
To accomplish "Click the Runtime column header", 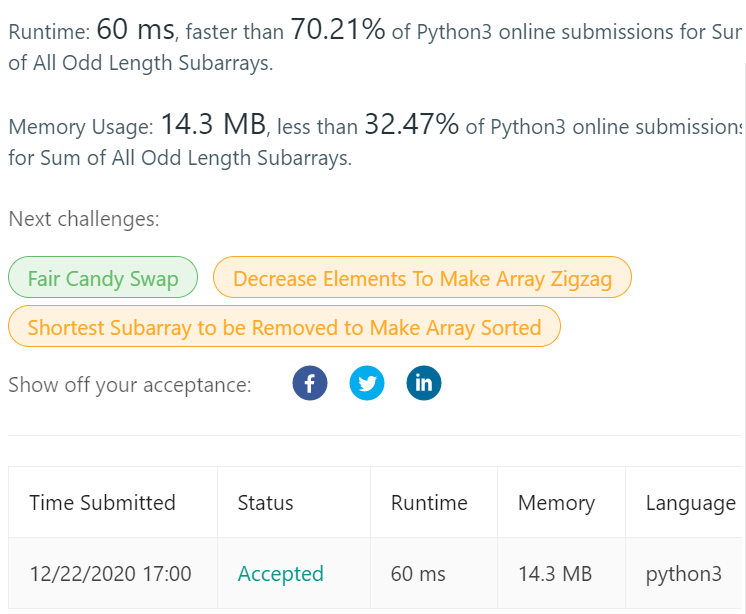I will pyautogui.click(x=429, y=503).
